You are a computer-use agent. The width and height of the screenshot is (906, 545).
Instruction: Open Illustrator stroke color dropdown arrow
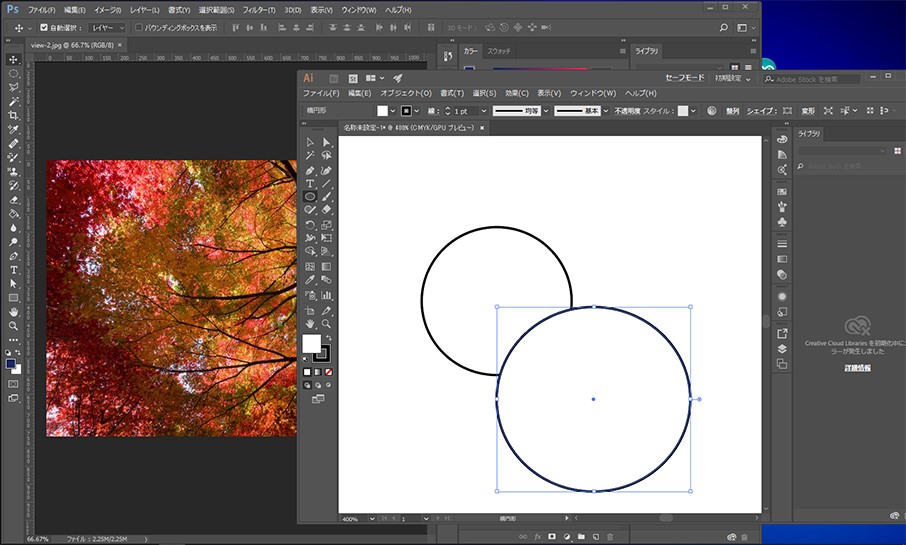tap(417, 111)
